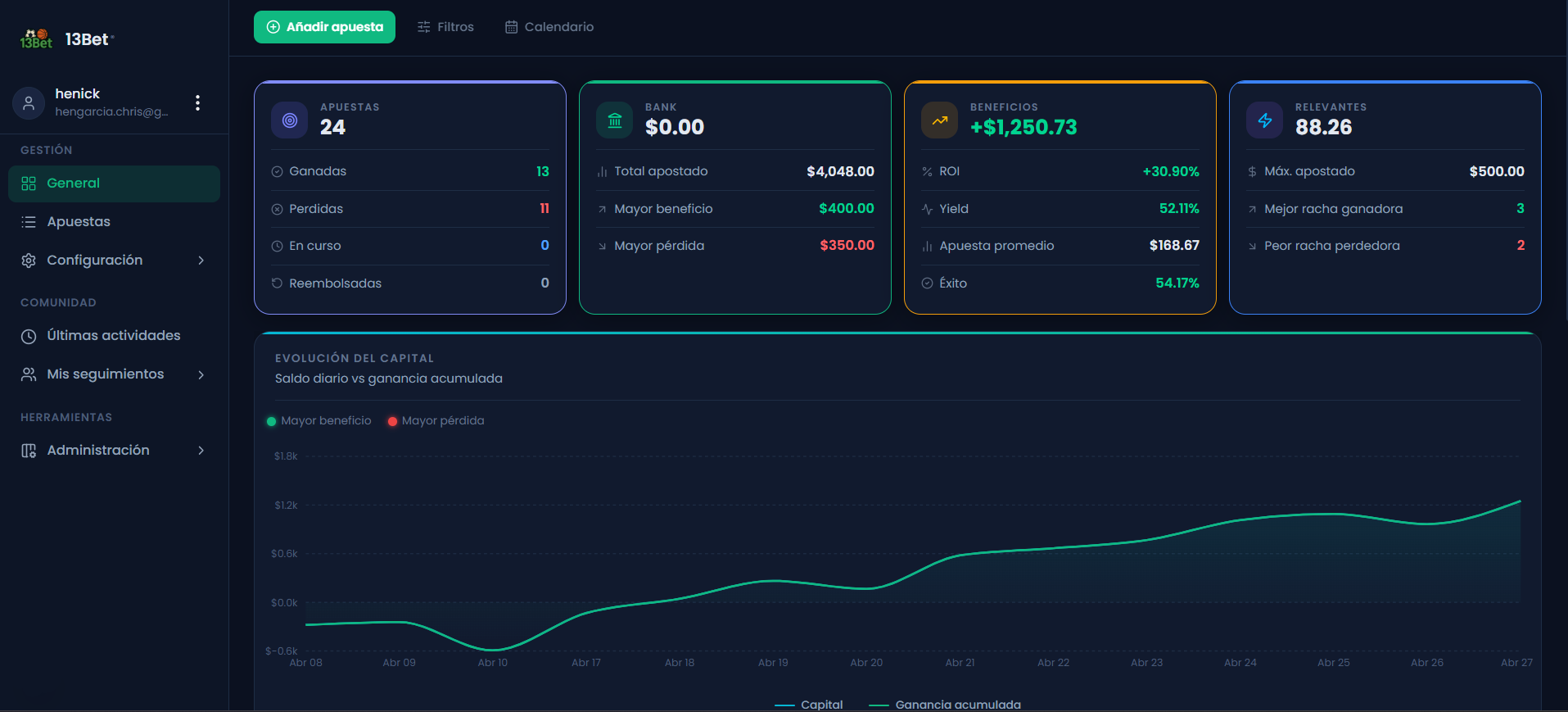Click the hengarcia.chris email text
Screen dimensions: 1568x712
pyautogui.click(x=111, y=112)
